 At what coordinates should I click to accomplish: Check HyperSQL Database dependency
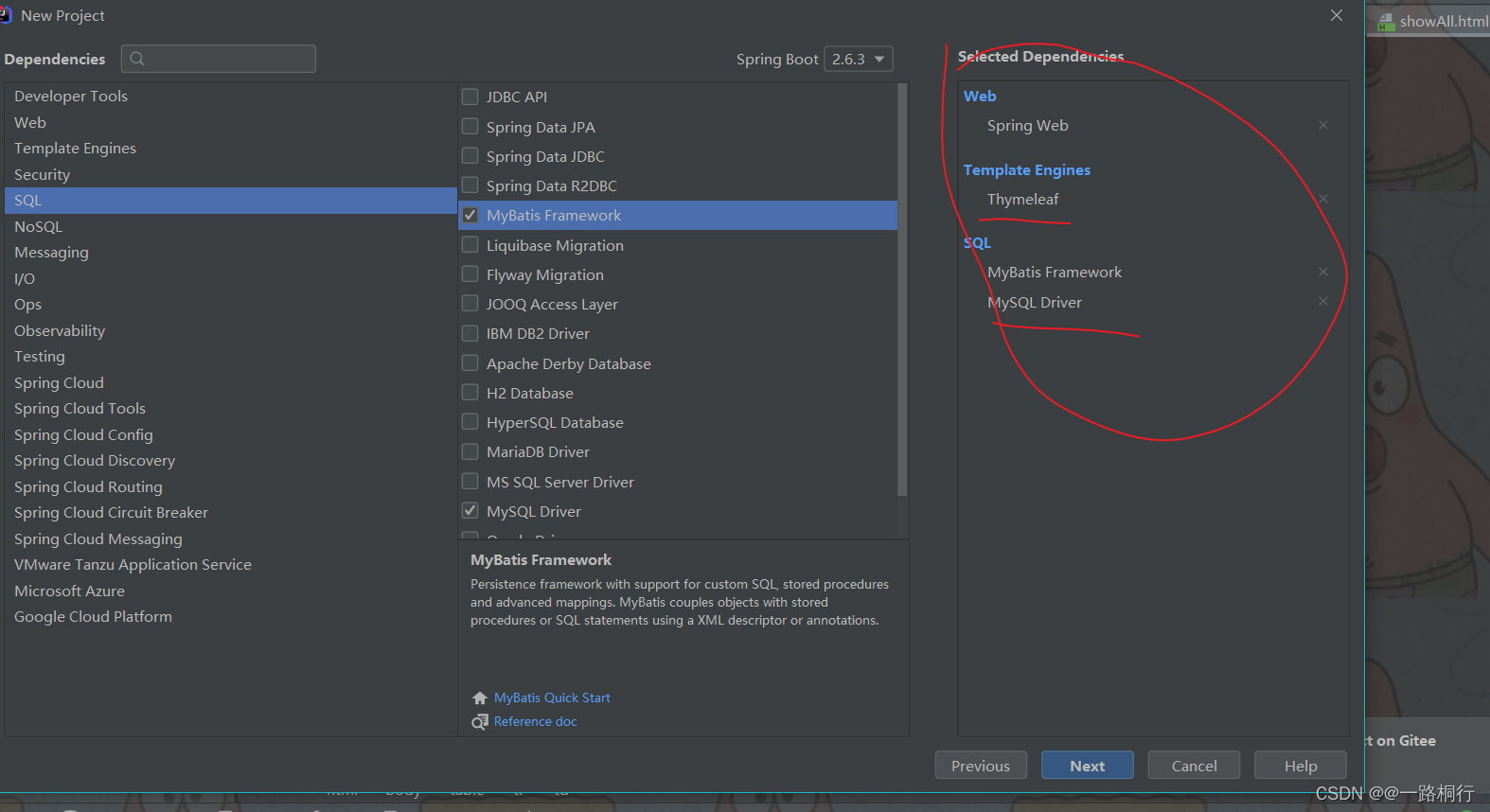point(470,421)
